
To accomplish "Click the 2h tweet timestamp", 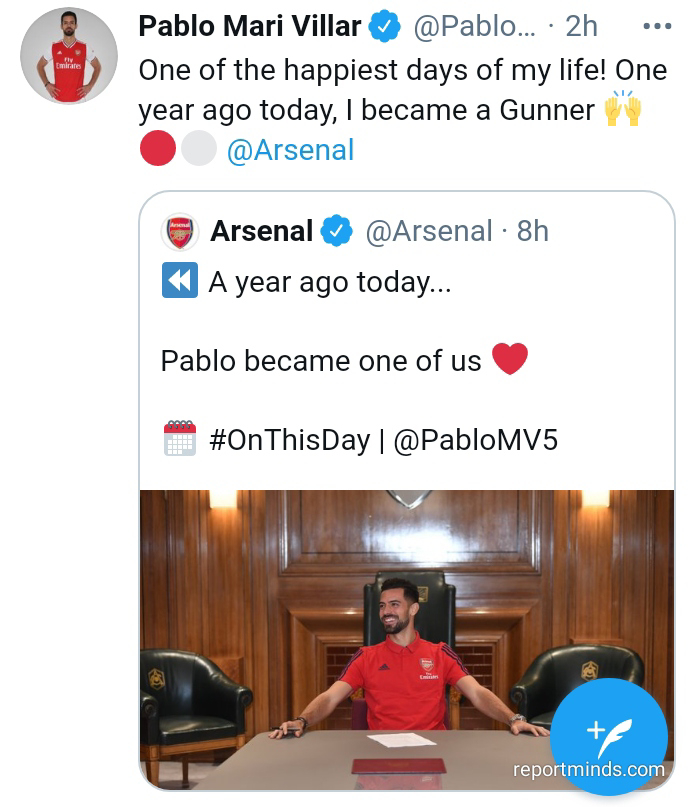I will click(581, 27).
